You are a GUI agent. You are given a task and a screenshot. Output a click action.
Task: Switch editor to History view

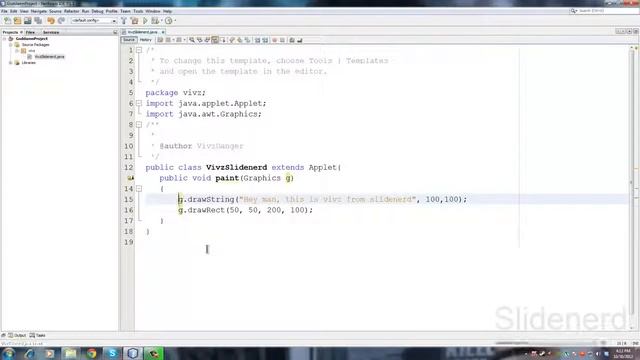[x=146, y=40]
